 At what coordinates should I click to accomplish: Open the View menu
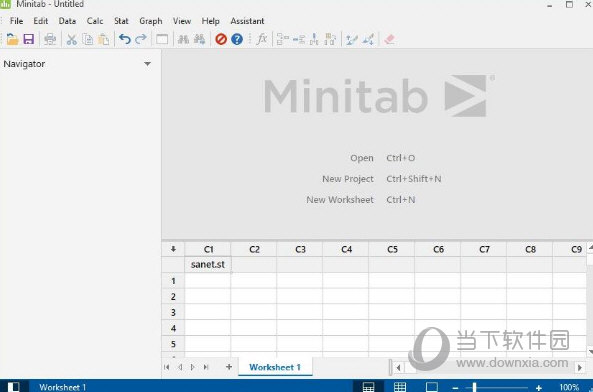182,21
